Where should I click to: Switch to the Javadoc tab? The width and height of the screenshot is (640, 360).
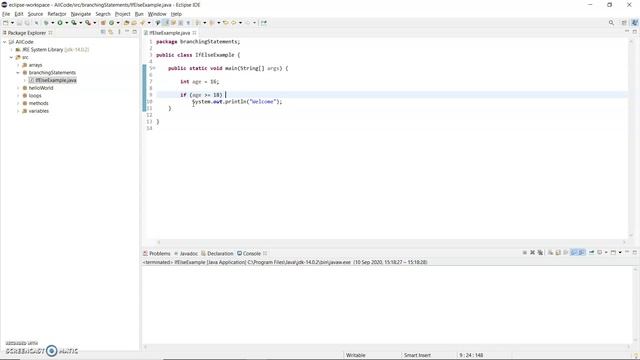pos(186,253)
